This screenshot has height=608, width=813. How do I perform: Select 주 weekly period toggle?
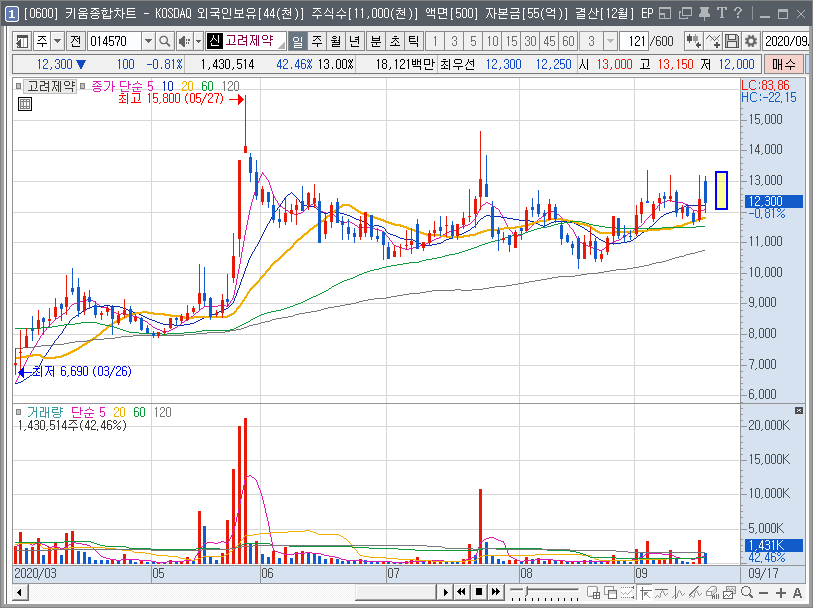[317, 40]
